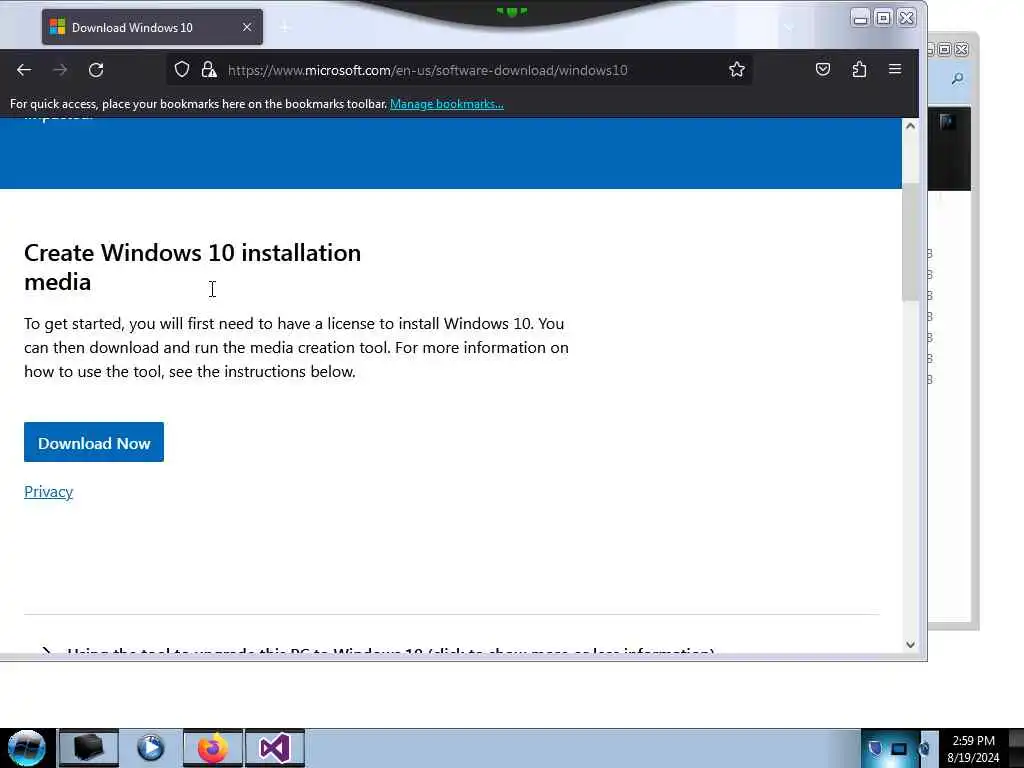Go back using the browser back arrow
Viewport: 1024px width, 768px height.
[24, 70]
